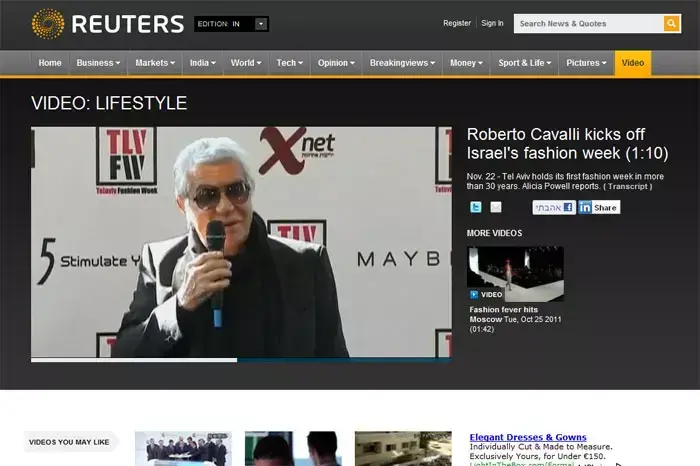Expand the Money menu
The height and width of the screenshot is (466, 700).
pyautogui.click(x=466, y=63)
